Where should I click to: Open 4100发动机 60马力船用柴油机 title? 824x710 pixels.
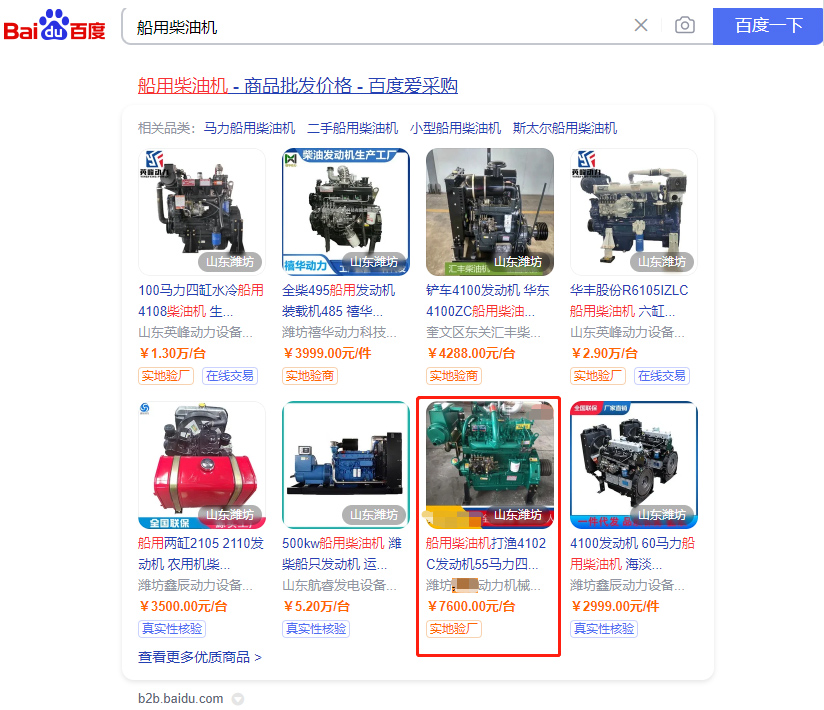click(633, 553)
